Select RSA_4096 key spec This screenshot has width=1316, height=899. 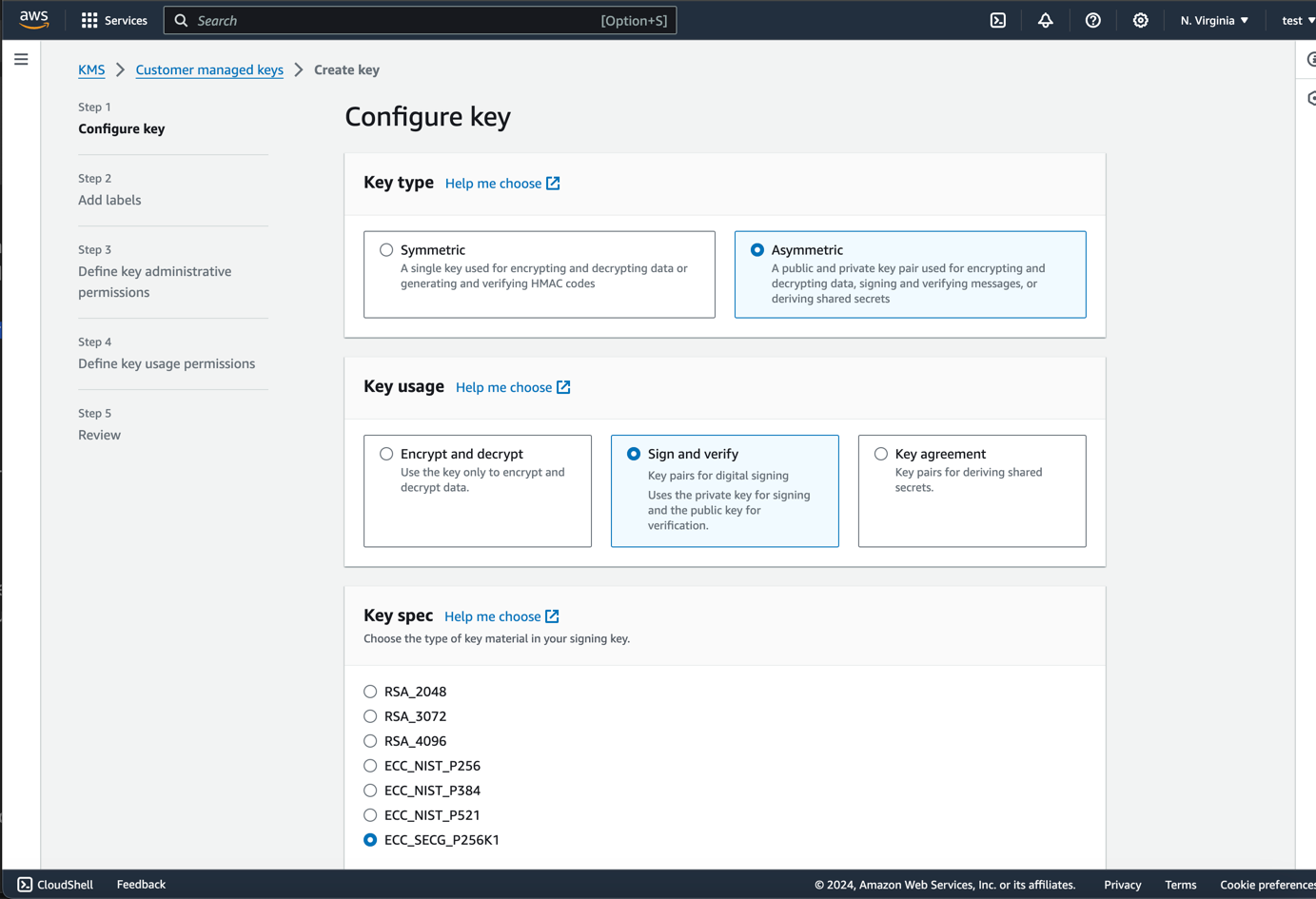(x=370, y=741)
